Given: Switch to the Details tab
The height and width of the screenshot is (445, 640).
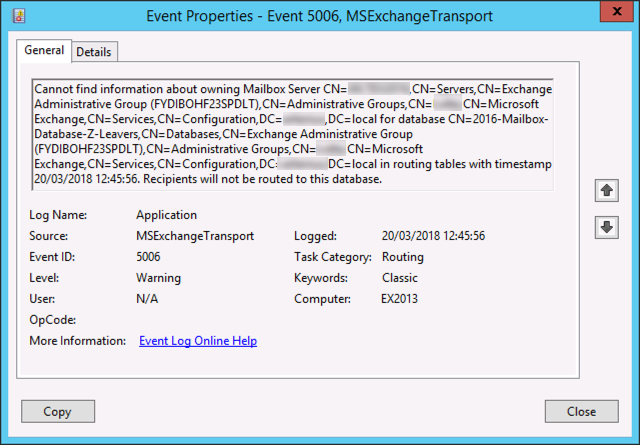Looking at the screenshot, I should tap(94, 52).
